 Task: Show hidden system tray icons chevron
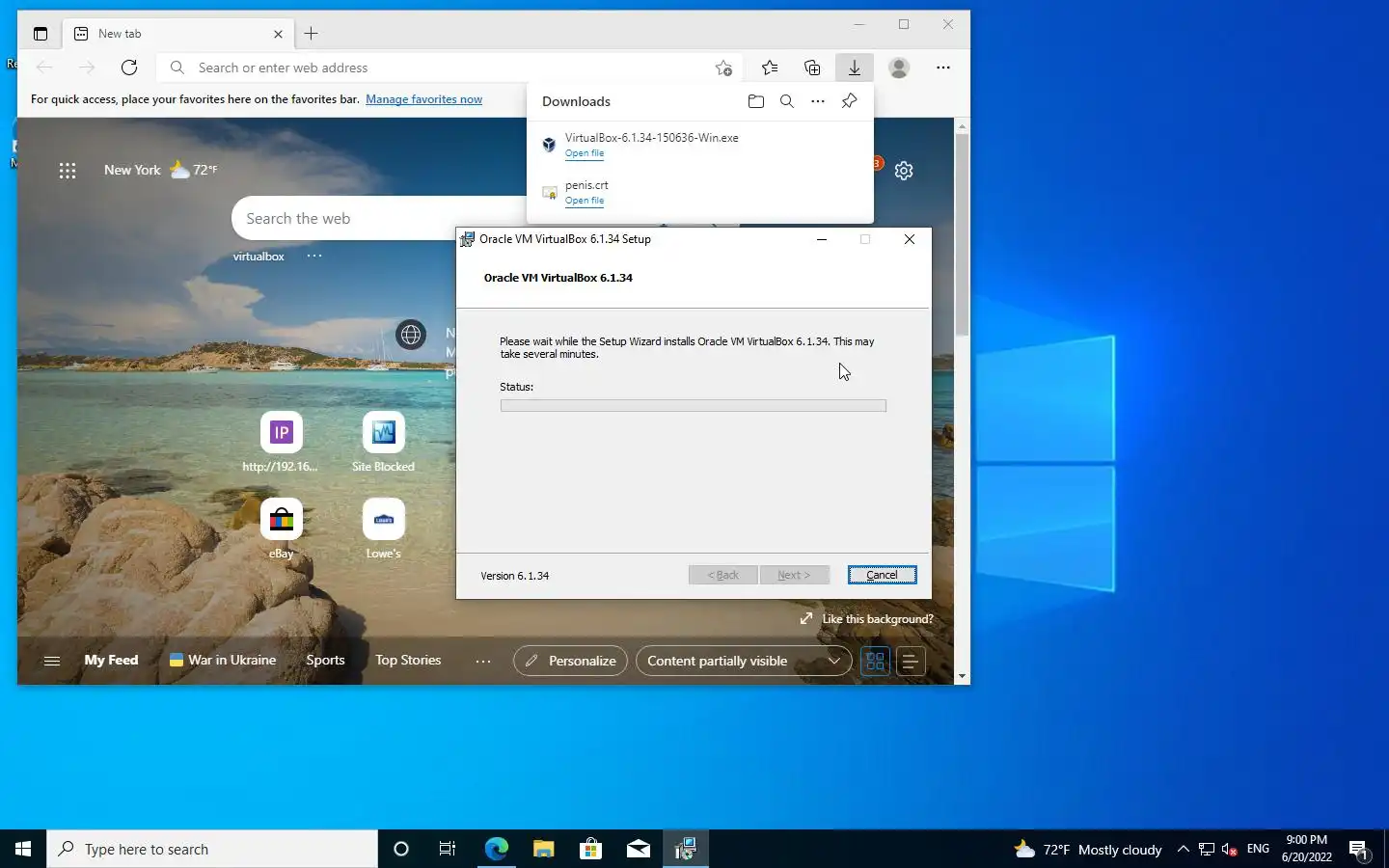[x=1184, y=849]
